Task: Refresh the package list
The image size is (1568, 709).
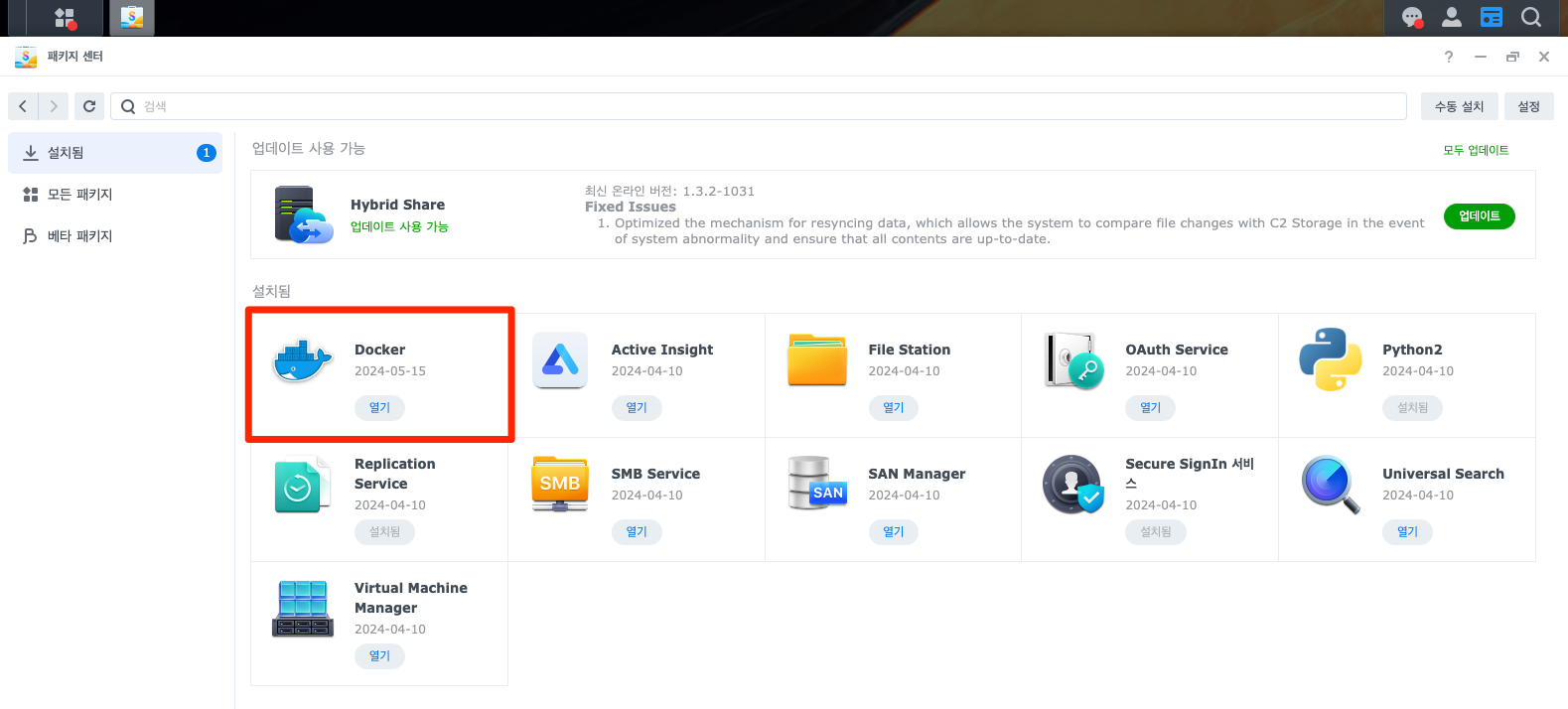Action: tap(89, 106)
